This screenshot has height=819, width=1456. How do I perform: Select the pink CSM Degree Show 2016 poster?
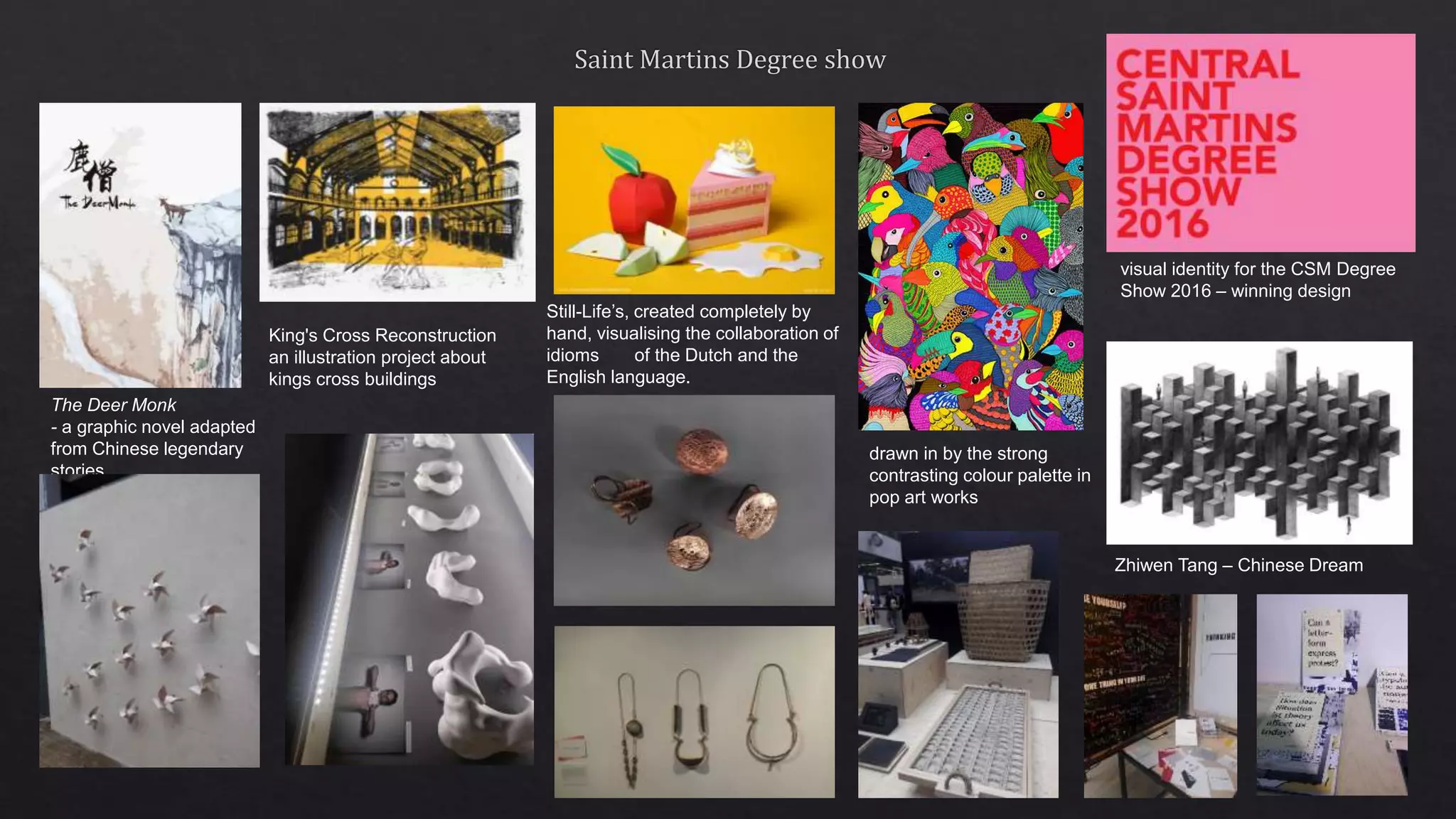pos(1260,143)
